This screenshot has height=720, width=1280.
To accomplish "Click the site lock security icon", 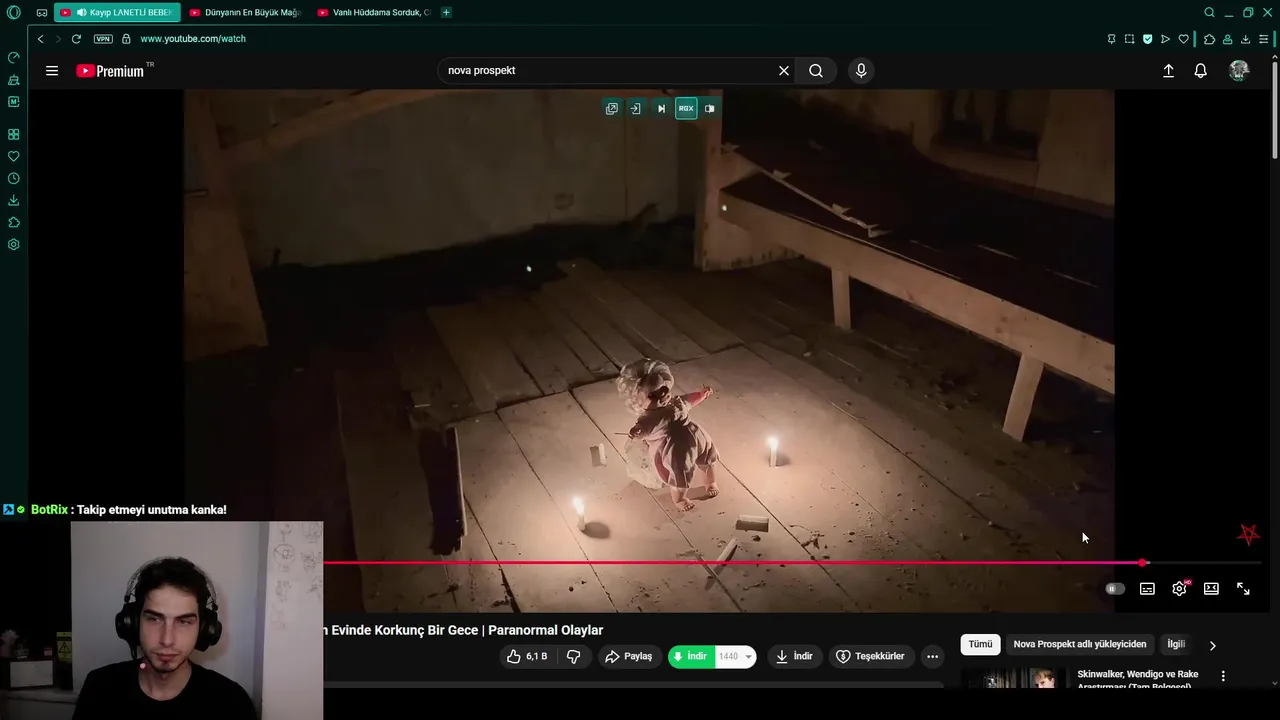I will pyautogui.click(x=126, y=39).
